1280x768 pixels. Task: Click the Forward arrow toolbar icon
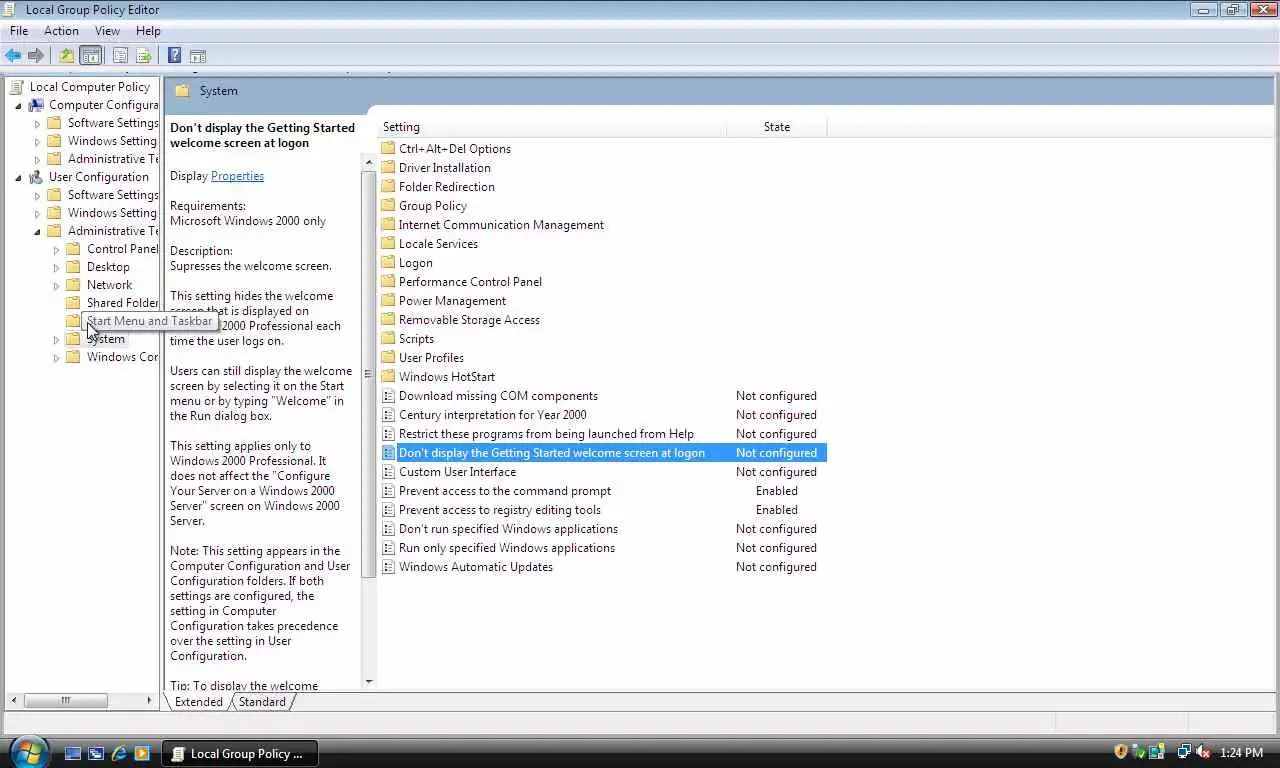pos(36,56)
